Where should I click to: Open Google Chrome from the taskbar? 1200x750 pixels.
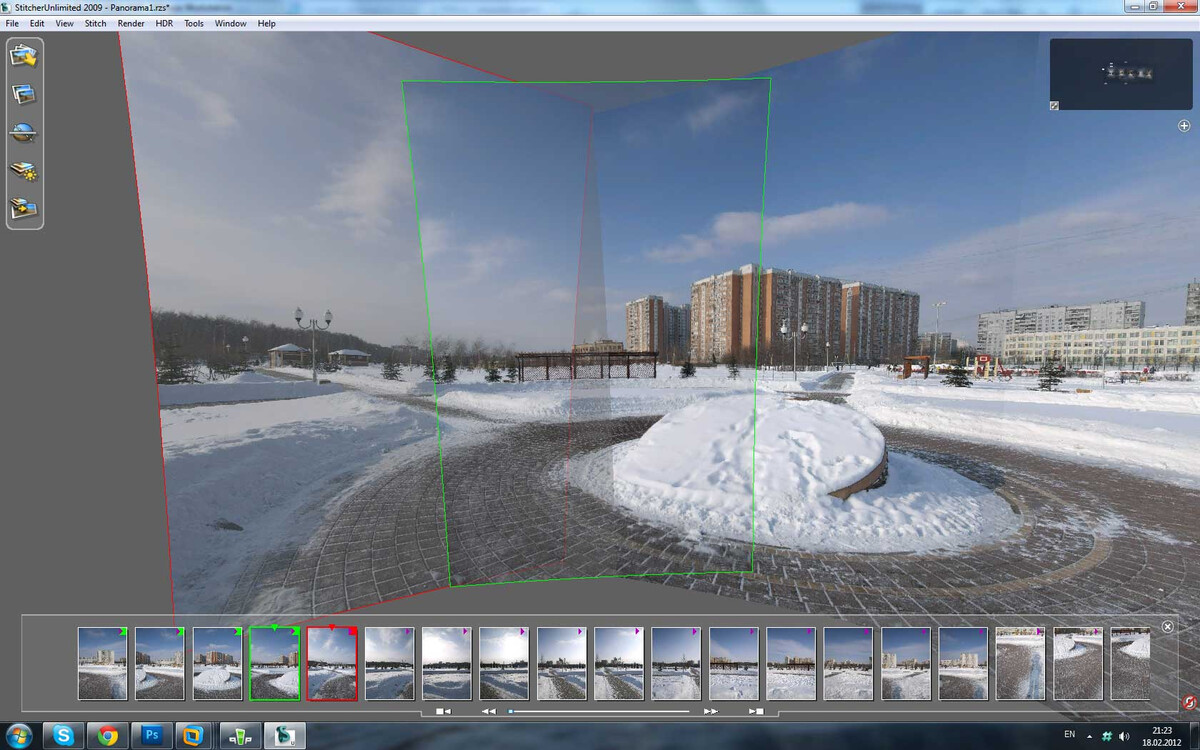(108, 735)
